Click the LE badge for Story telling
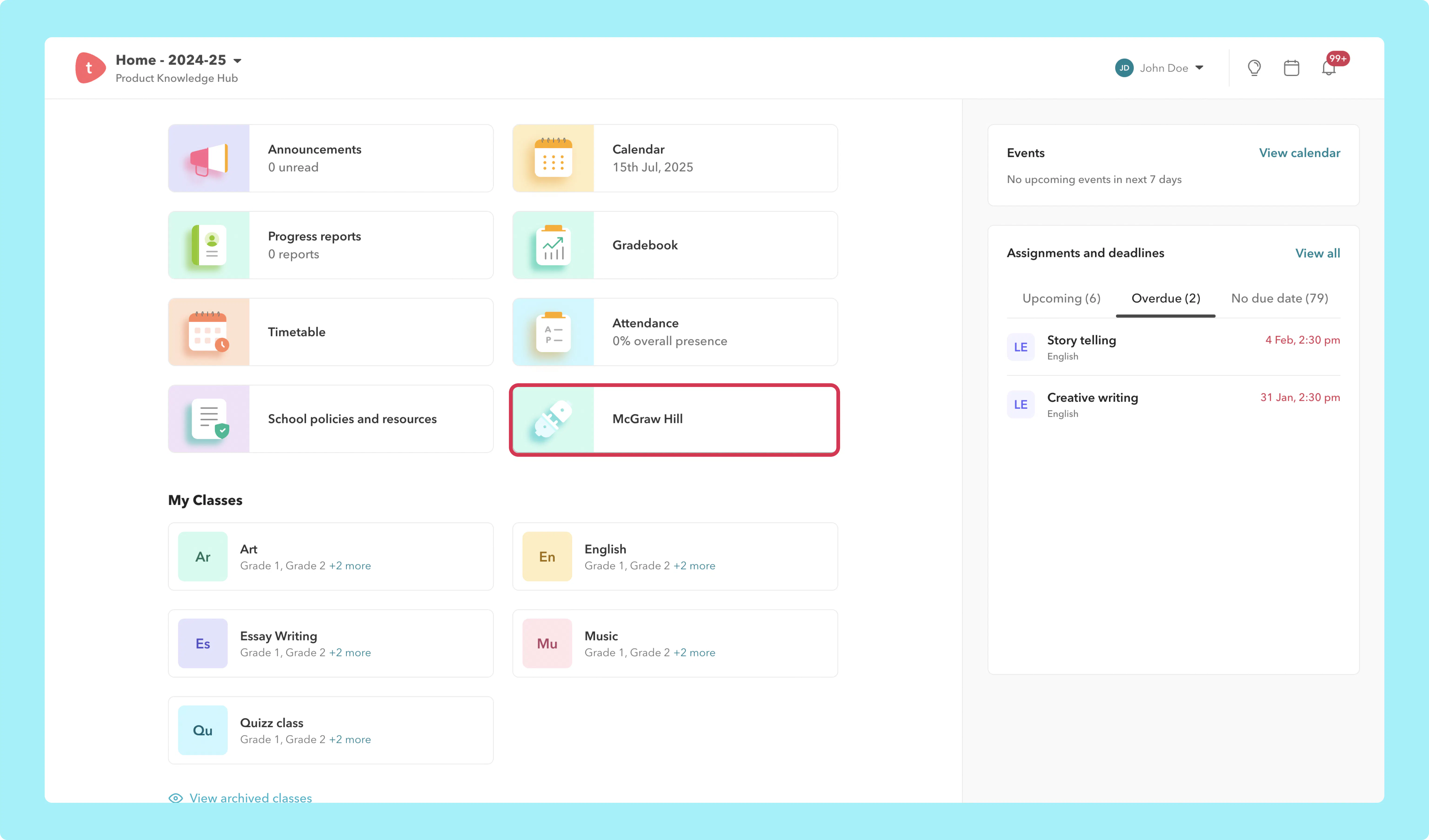Viewport: 1429px width, 840px height. click(1021, 347)
